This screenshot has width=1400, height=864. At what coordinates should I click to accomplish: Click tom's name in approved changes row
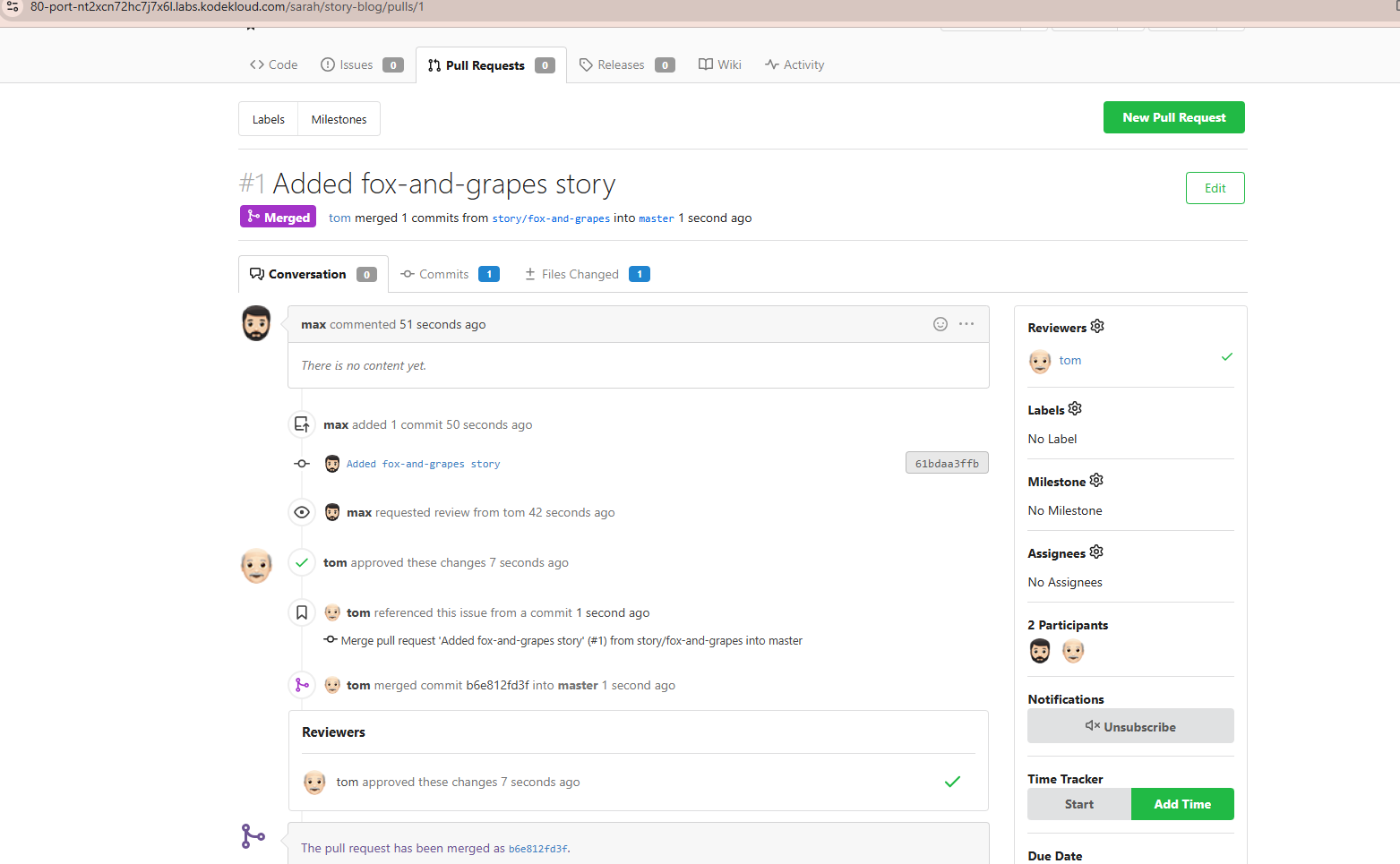(x=335, y=562)
